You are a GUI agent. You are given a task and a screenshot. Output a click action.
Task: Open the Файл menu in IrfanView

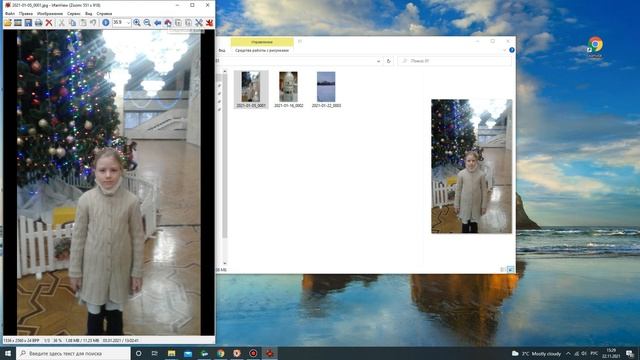(x=10, y=13)
